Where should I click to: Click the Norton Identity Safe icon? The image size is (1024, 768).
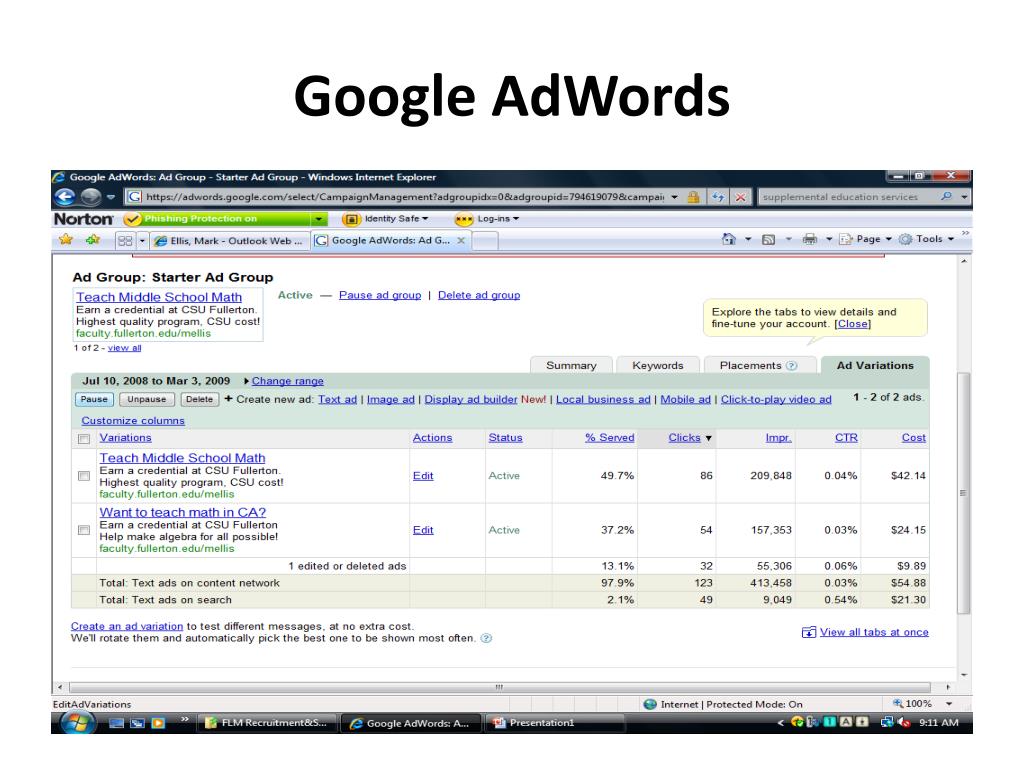(x=351, y=219)
